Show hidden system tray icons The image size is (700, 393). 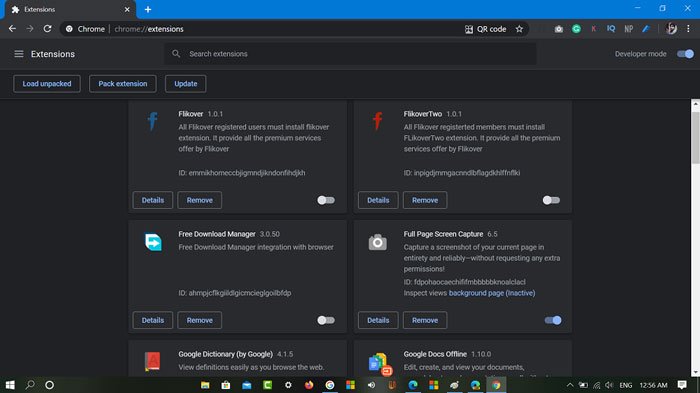point(570,385)
